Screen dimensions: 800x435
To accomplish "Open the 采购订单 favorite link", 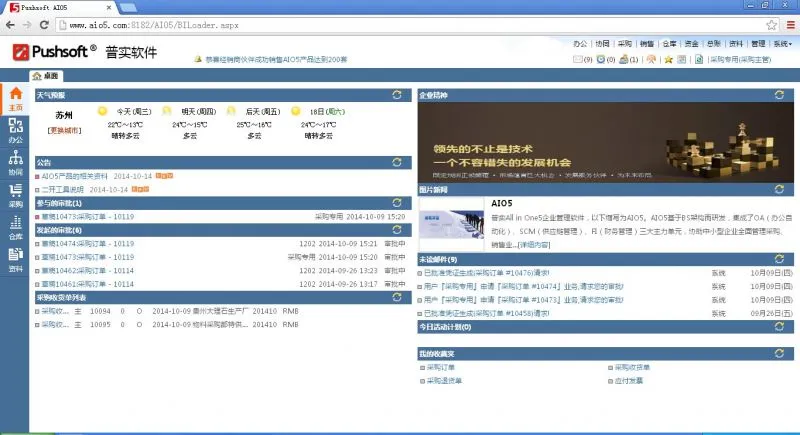I will (441, 367).
